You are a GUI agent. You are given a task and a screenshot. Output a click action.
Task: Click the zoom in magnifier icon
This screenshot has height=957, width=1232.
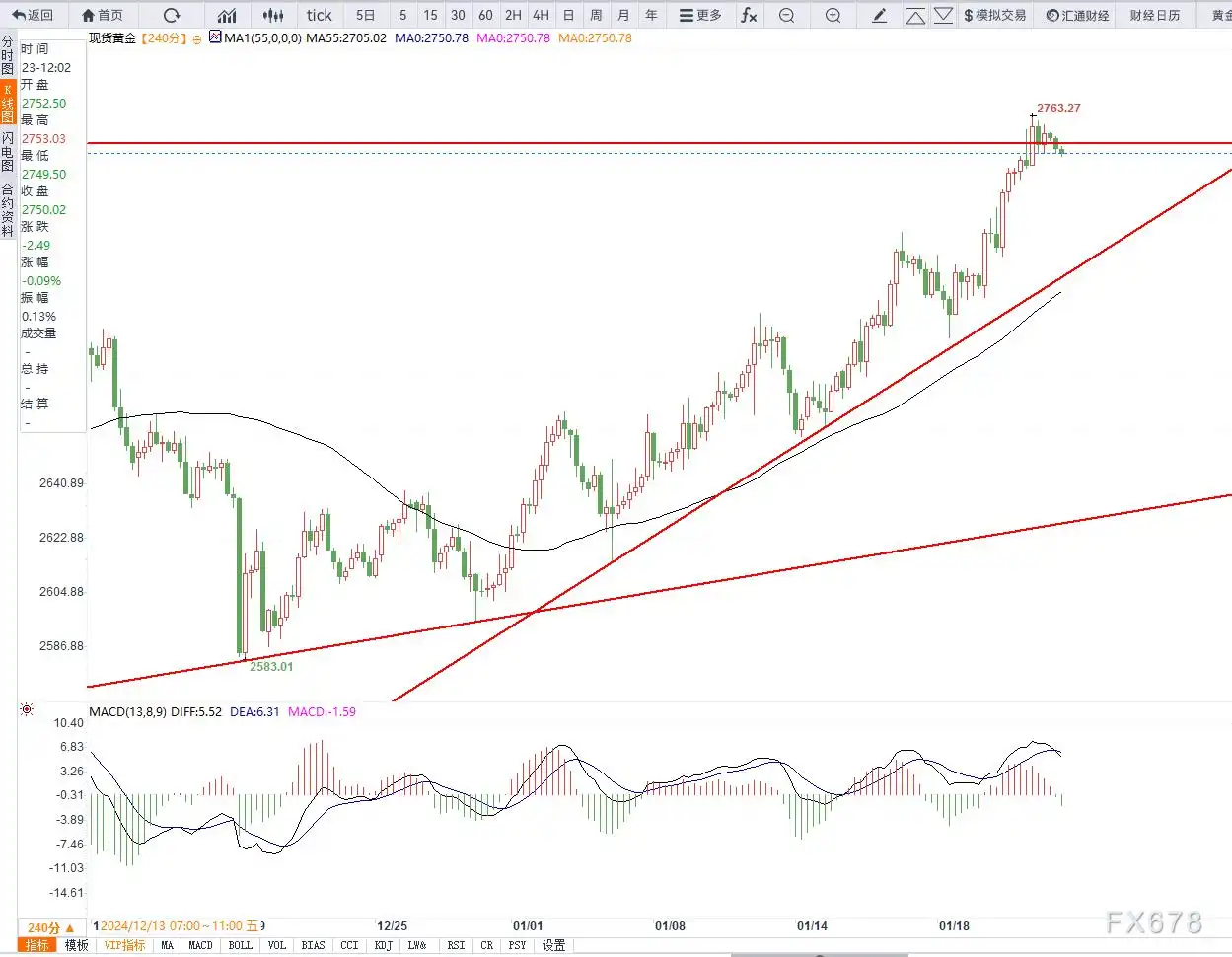pos(833,15)
